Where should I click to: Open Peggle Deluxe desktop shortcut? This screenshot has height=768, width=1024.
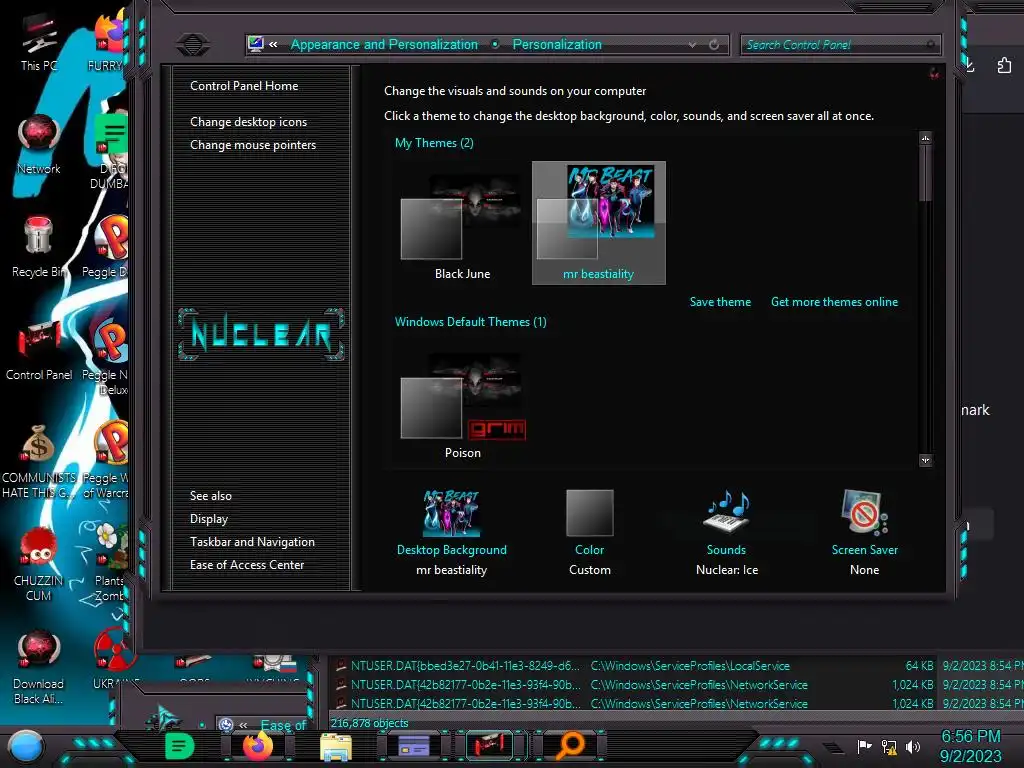coord(108,247)
